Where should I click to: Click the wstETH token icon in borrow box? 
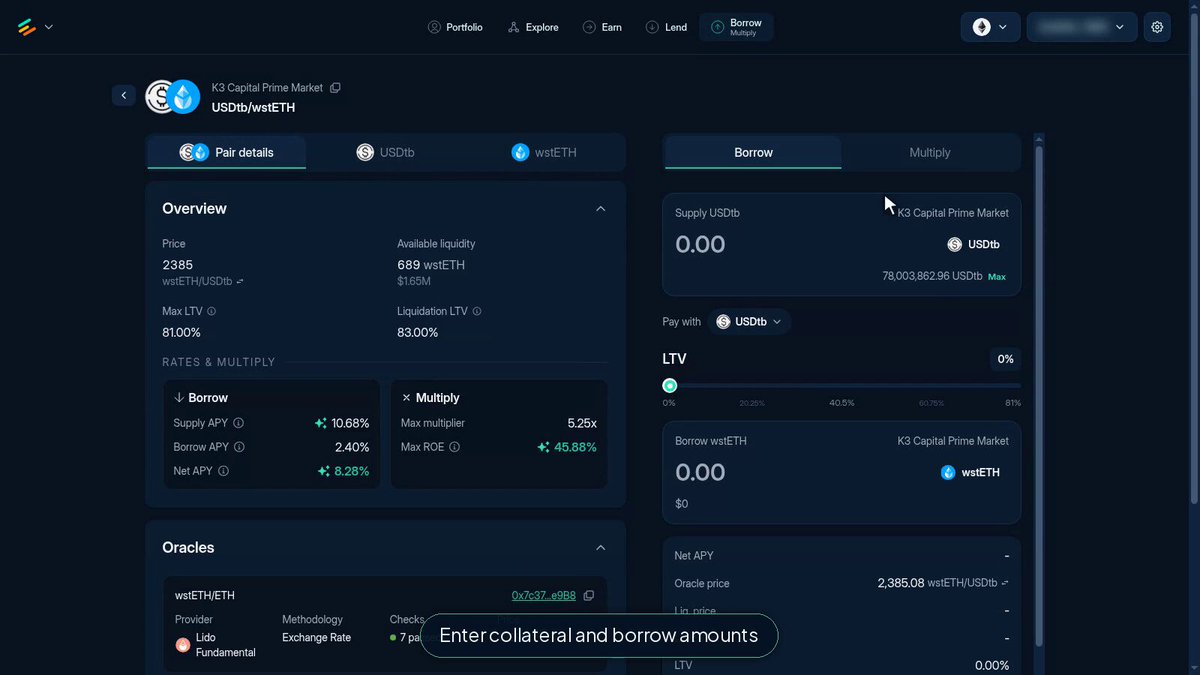pos(948,472)
